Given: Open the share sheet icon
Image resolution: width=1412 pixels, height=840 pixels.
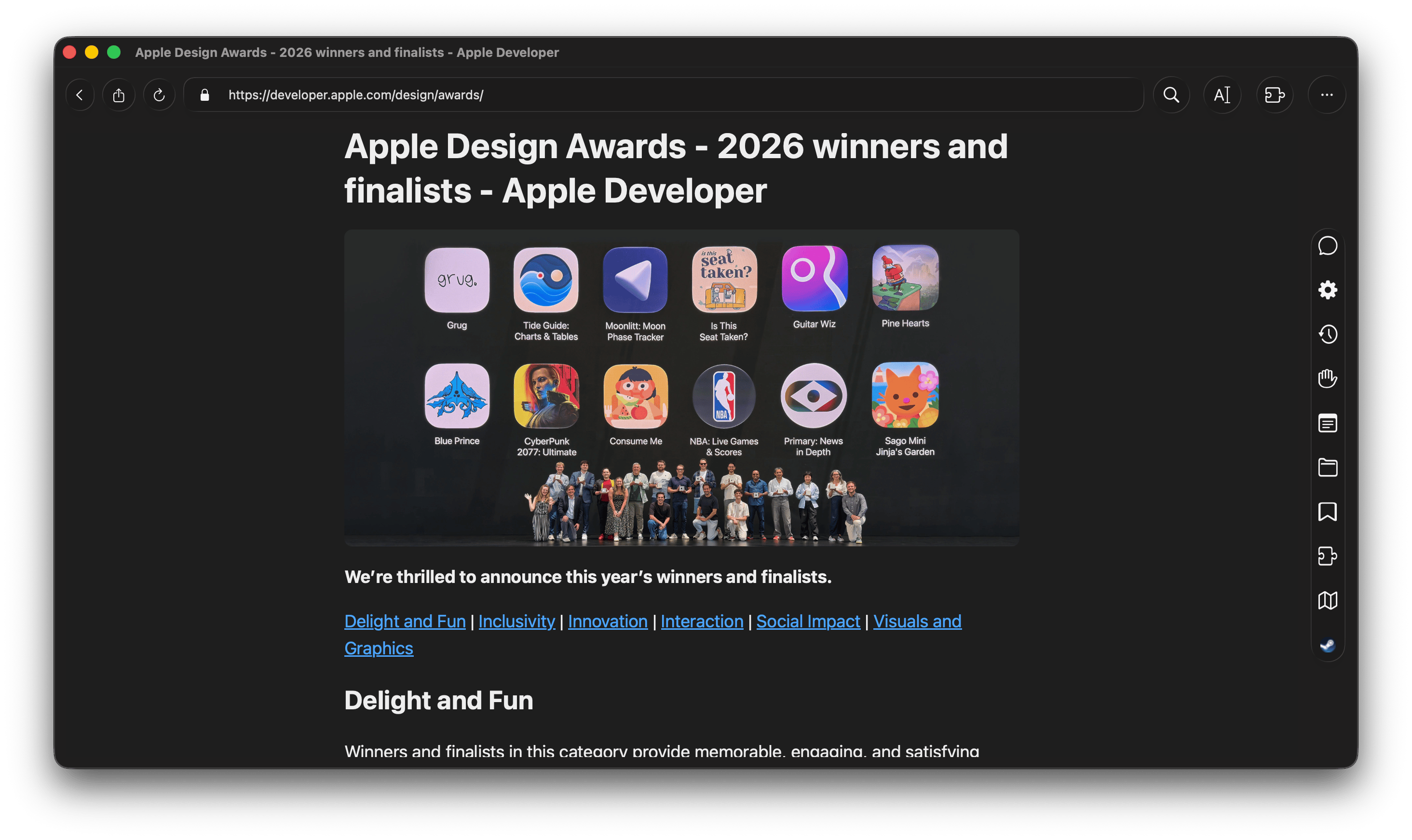Looking at the screenshot, I should click(119, 95).
